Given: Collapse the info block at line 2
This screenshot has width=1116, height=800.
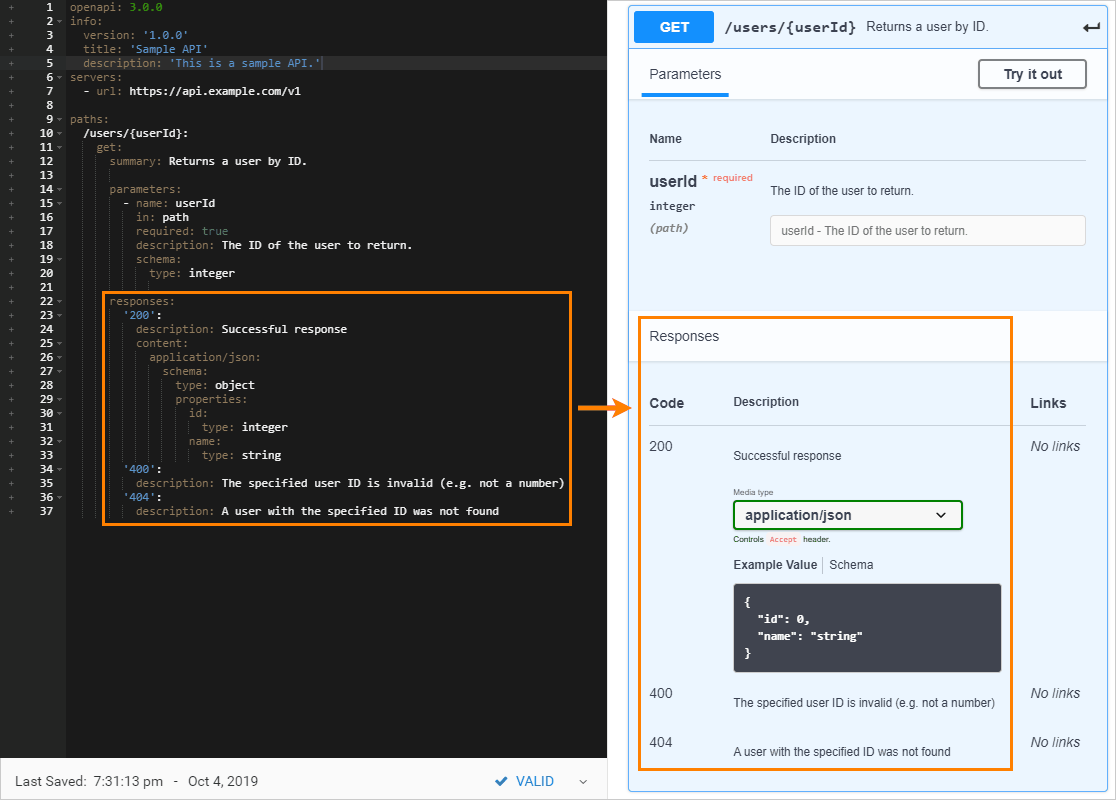Looking at the screenshot, I should [60, 21].
